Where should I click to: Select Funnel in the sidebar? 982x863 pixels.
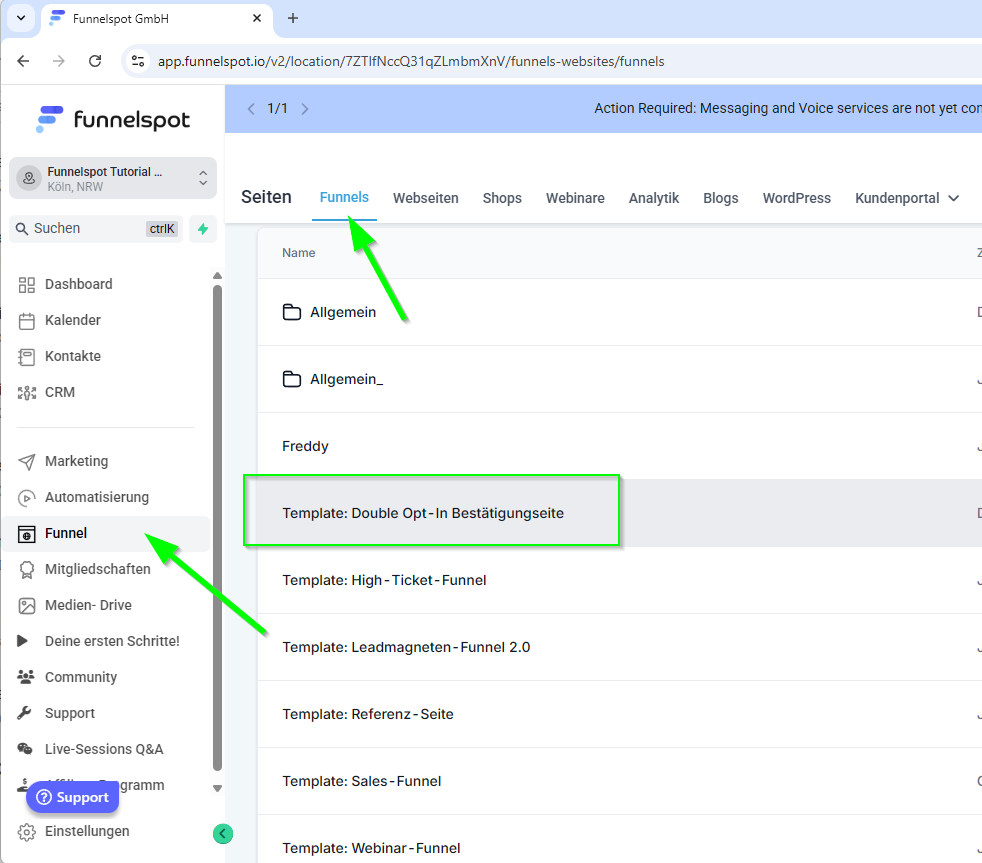(106, 534)
